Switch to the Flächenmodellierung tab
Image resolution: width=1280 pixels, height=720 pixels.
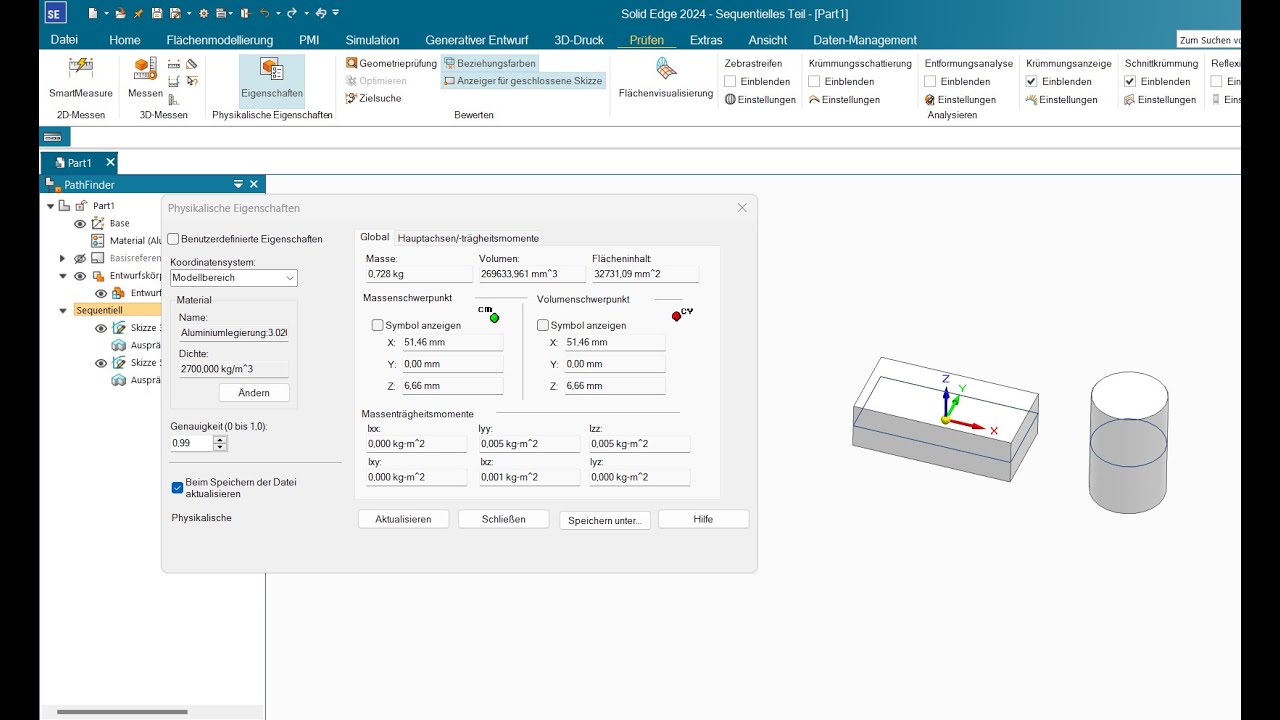click(x=220, y=40)
